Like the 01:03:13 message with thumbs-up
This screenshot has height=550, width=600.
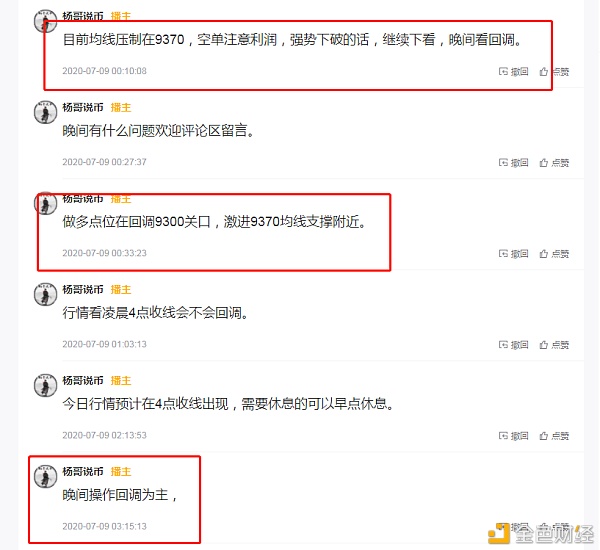click(554, 344)
